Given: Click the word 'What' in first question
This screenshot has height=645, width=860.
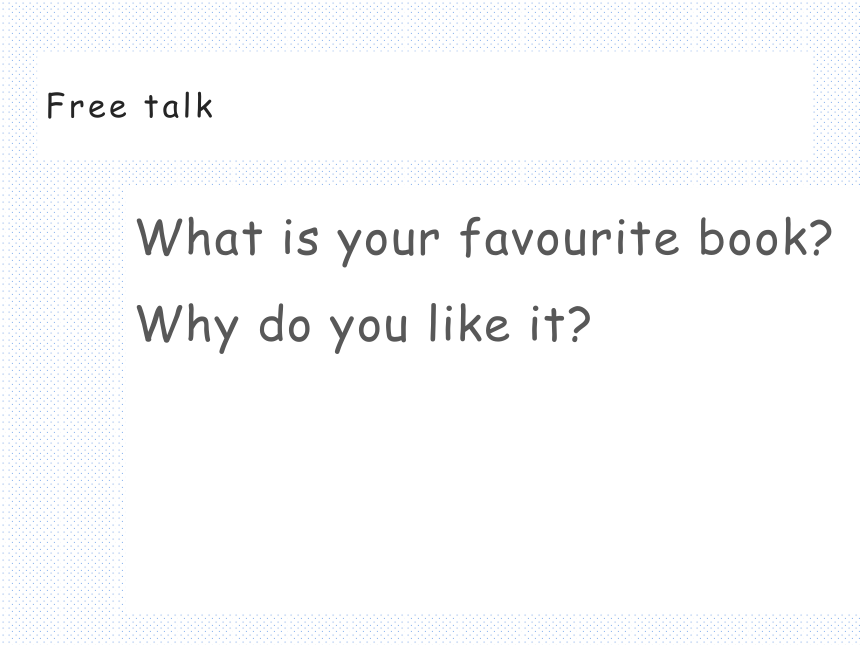Looking at the screenshot, I should [x=199, y=236].
